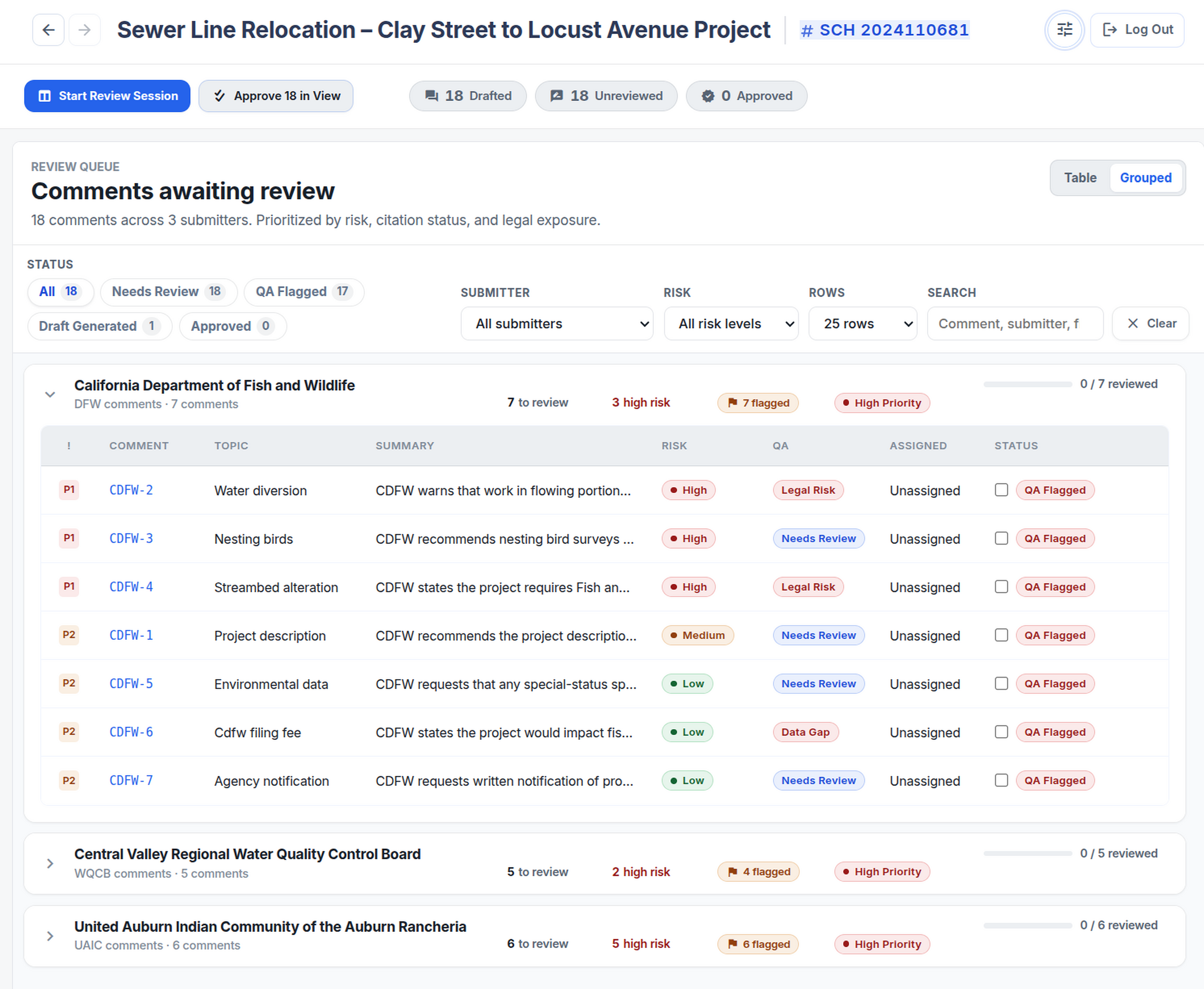Check the CDFW-4 row checkbox
Viewport: 1204px width, 989px height.
coord(1001,587)
